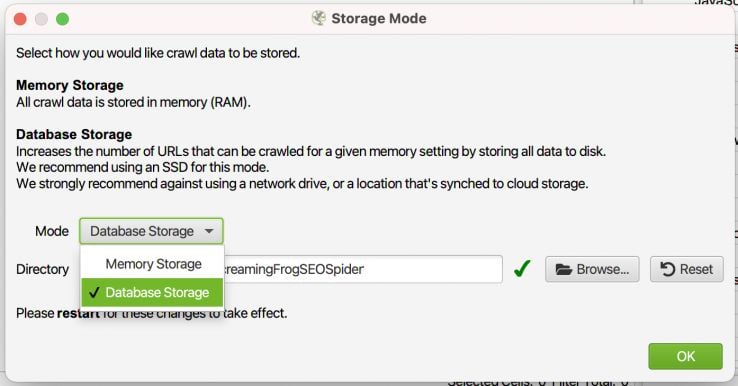Click the folder icon on Browse button
This screenshot has width=738, height=386.
pyautogui.click(x=563, y=269)
